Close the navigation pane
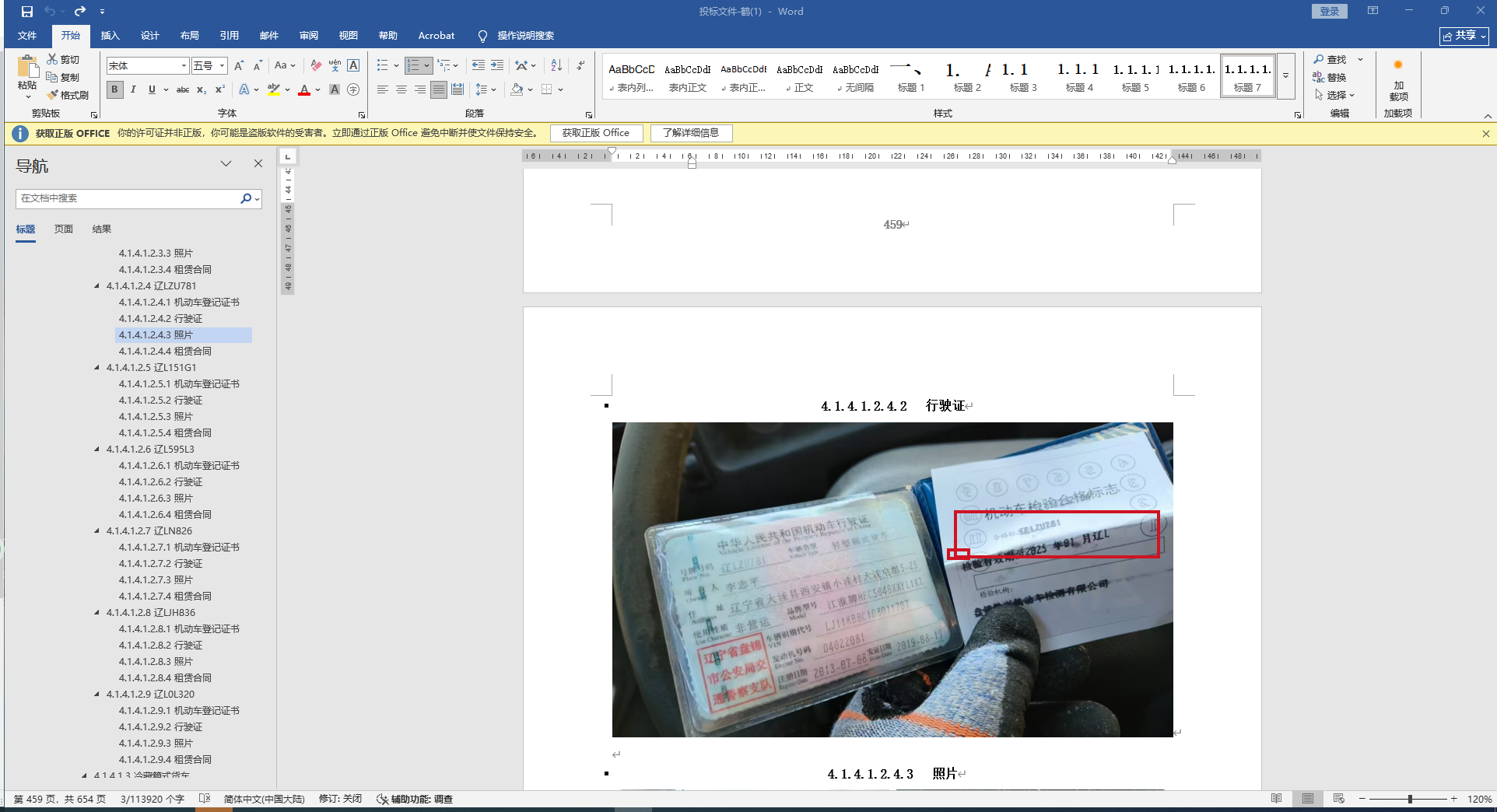This screenshot has height=812, width=1497. [x=258, y=164]
